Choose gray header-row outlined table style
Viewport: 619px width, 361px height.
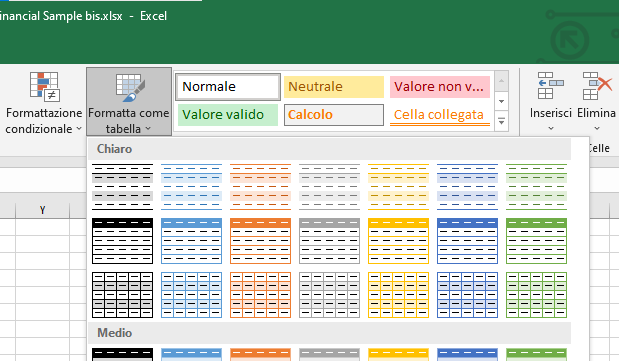click(x=329, y=241)
